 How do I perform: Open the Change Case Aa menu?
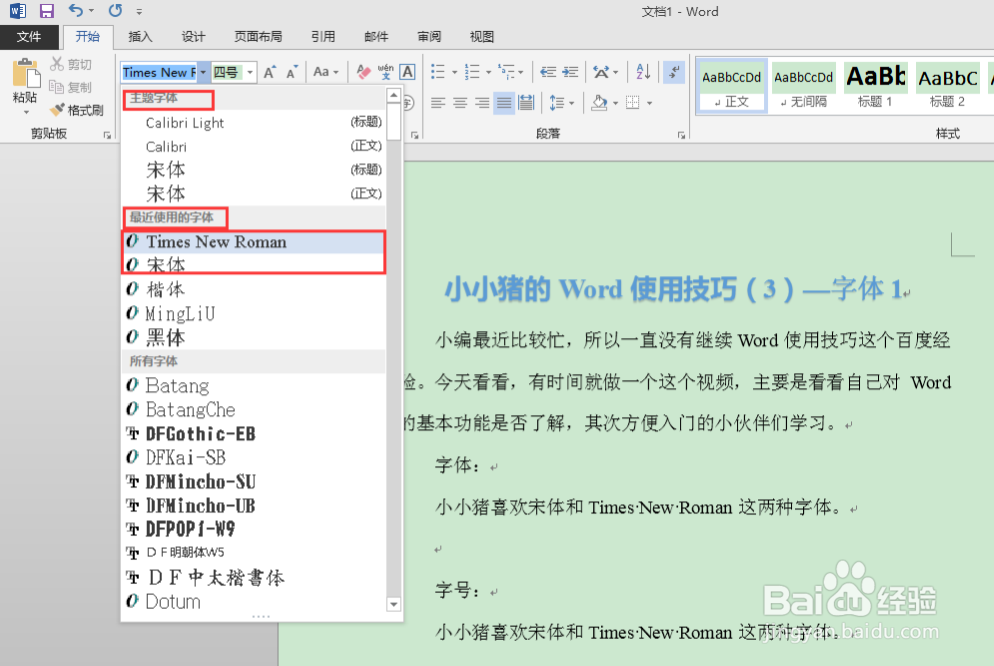tap(326, 72)
